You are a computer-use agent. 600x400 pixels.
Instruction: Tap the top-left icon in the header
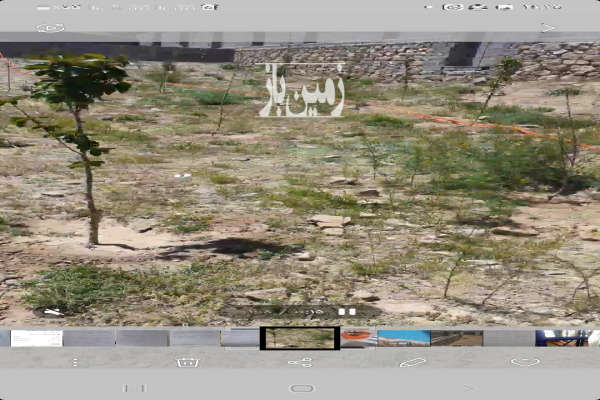pos(50,28)
